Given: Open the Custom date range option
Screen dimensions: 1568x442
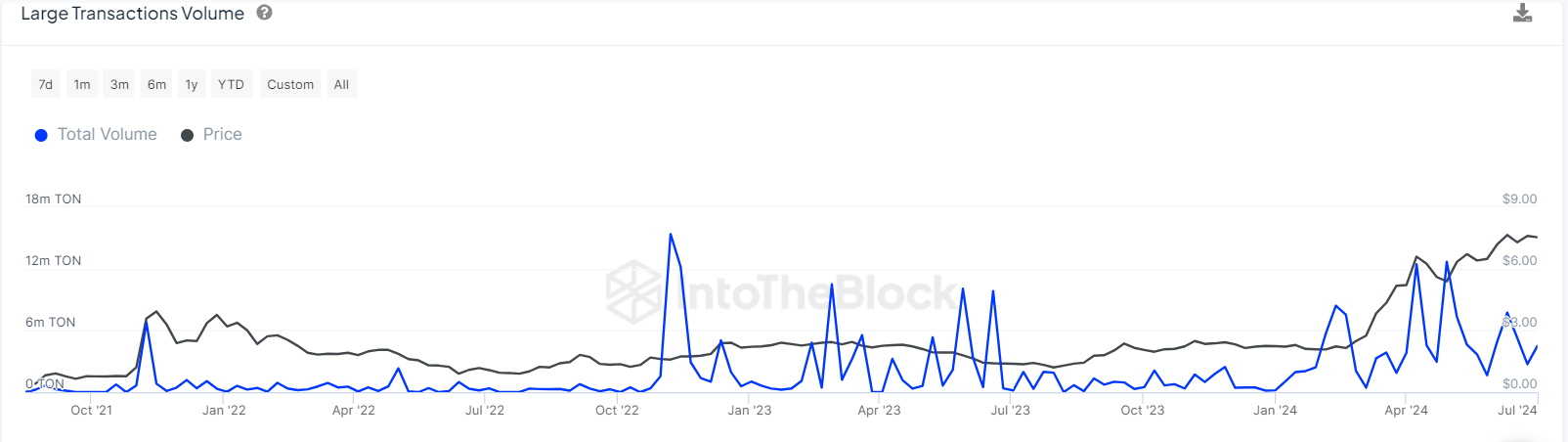Looking at the screenshot, I should pos(290,84).
